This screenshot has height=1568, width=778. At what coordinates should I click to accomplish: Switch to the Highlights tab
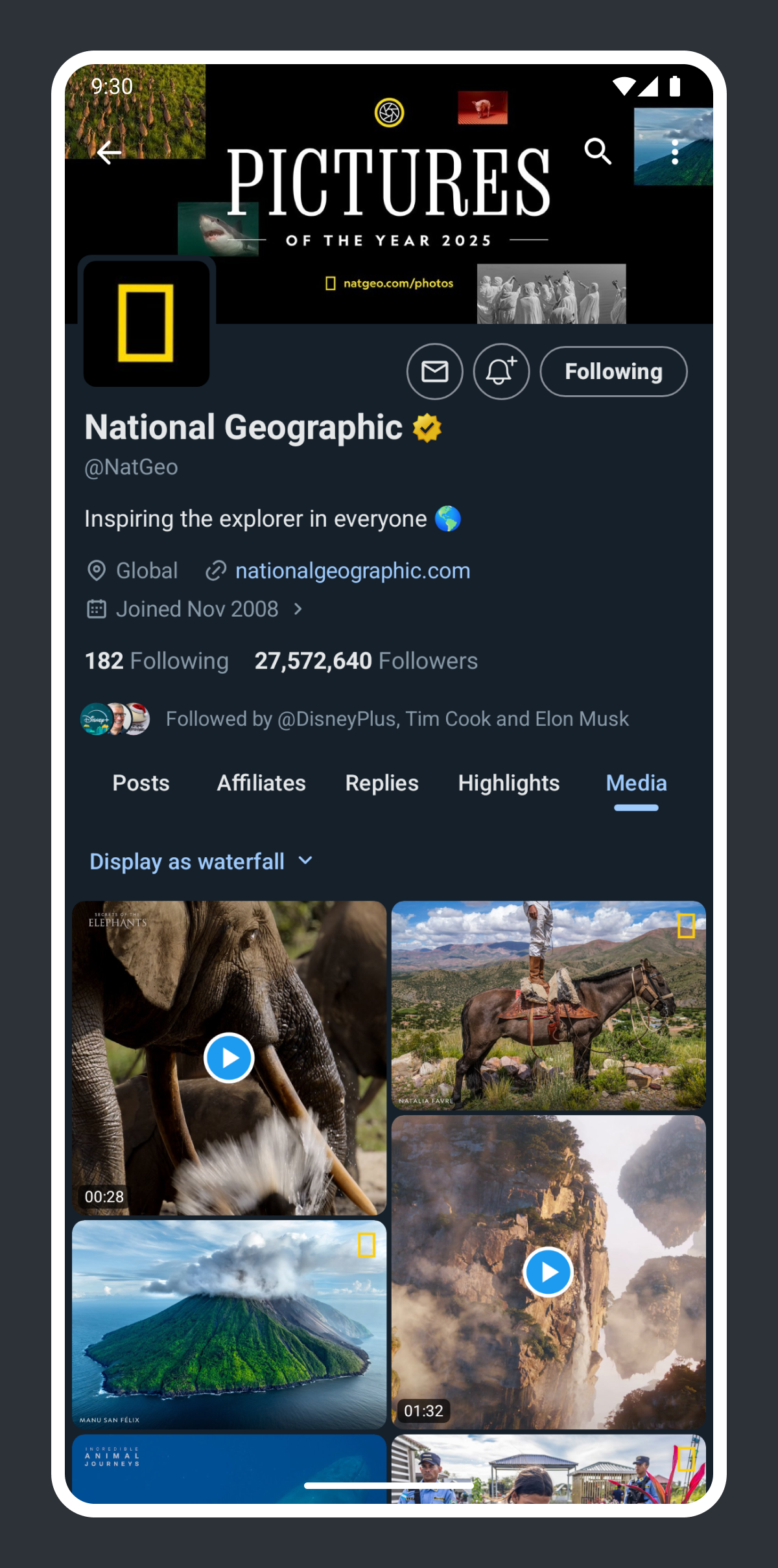[x=508, y=783]
